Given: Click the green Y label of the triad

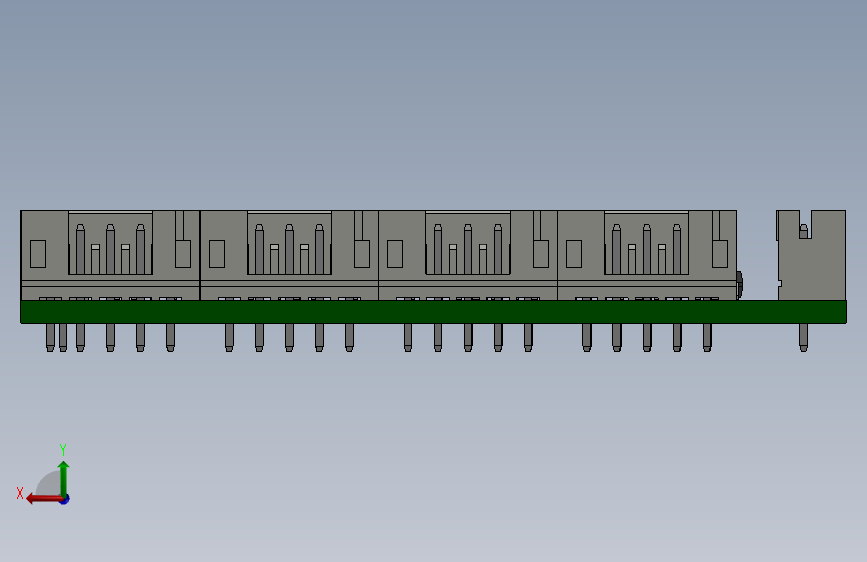Looking at the screenshot, I should point(63,449).
